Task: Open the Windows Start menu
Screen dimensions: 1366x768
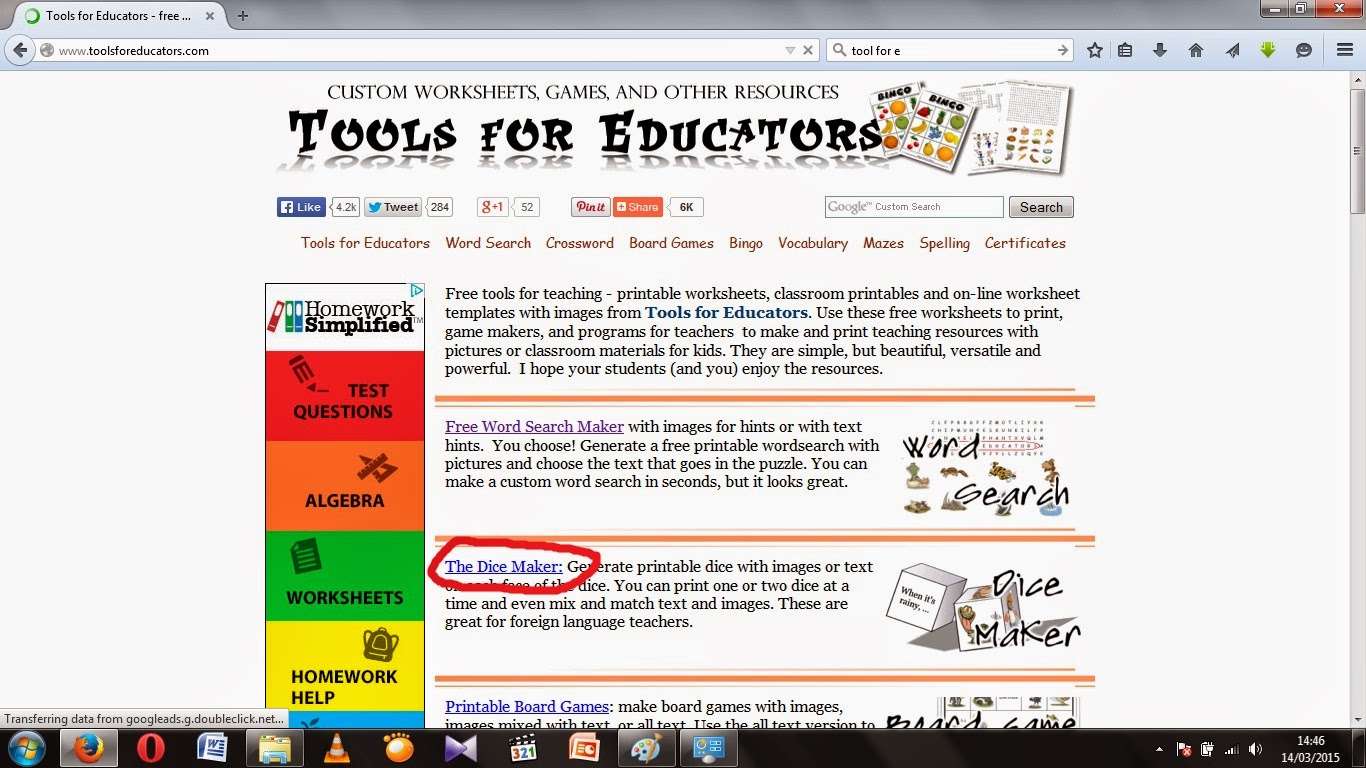Action: (26, 748)
